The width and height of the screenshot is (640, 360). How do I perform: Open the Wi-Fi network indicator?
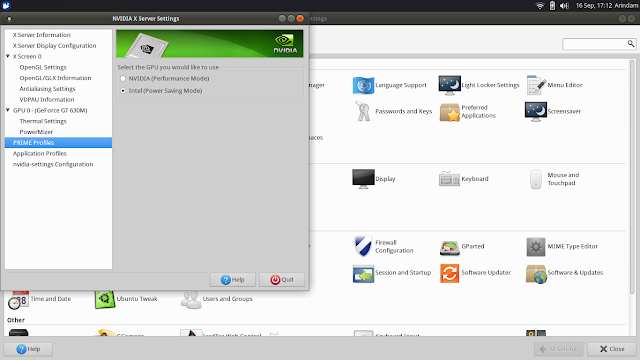tap(540, 5)
